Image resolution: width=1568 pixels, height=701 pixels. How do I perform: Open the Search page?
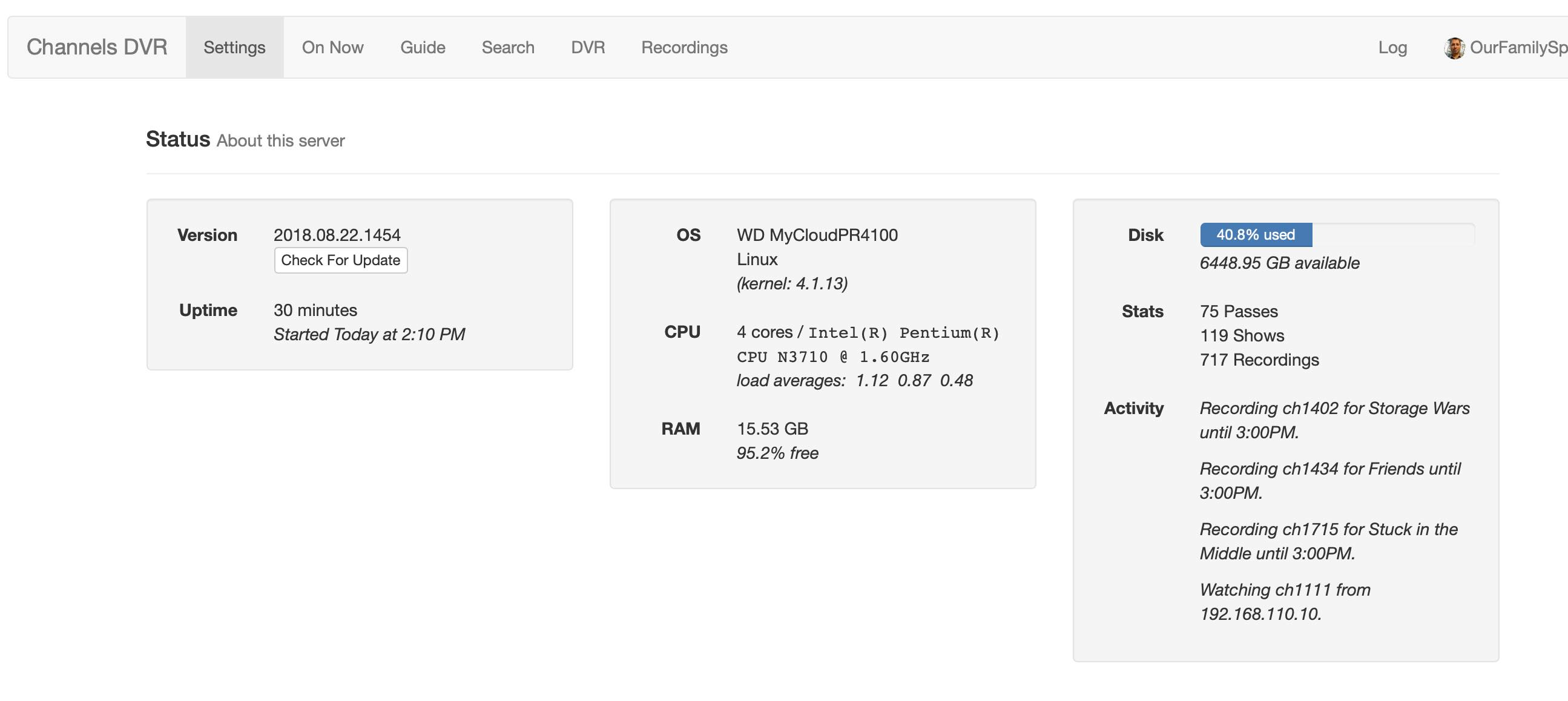click(508, 47)
